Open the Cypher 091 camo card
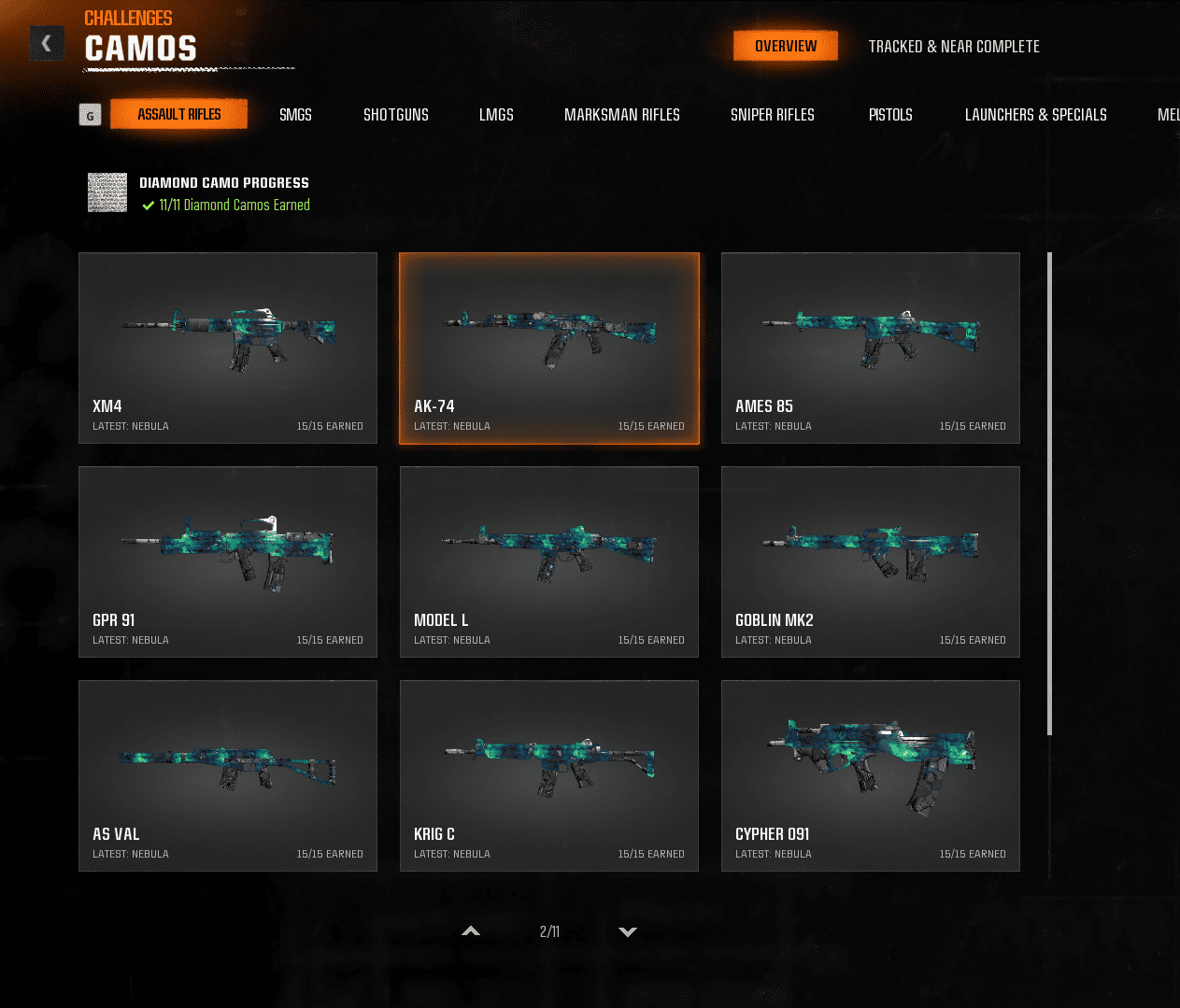This screenshot has width=1180, height=1008. 870,775
